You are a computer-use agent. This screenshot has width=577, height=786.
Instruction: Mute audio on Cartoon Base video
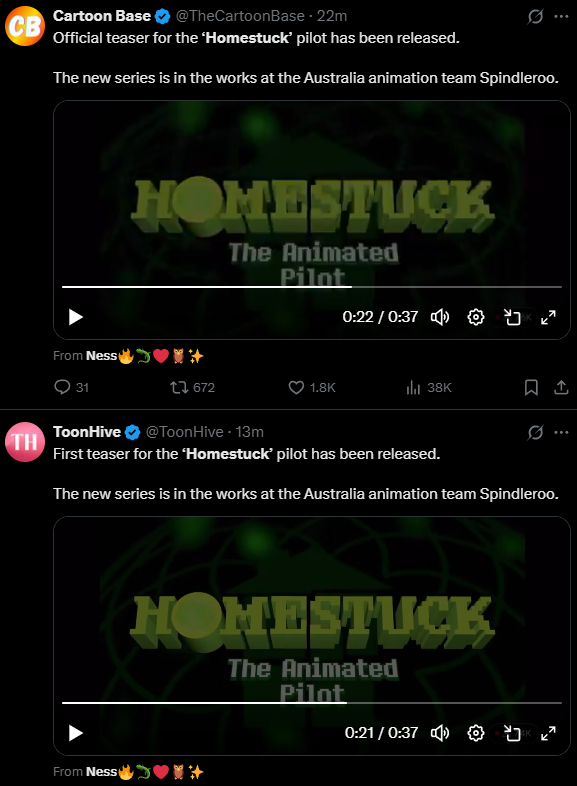tap(440, 317)
